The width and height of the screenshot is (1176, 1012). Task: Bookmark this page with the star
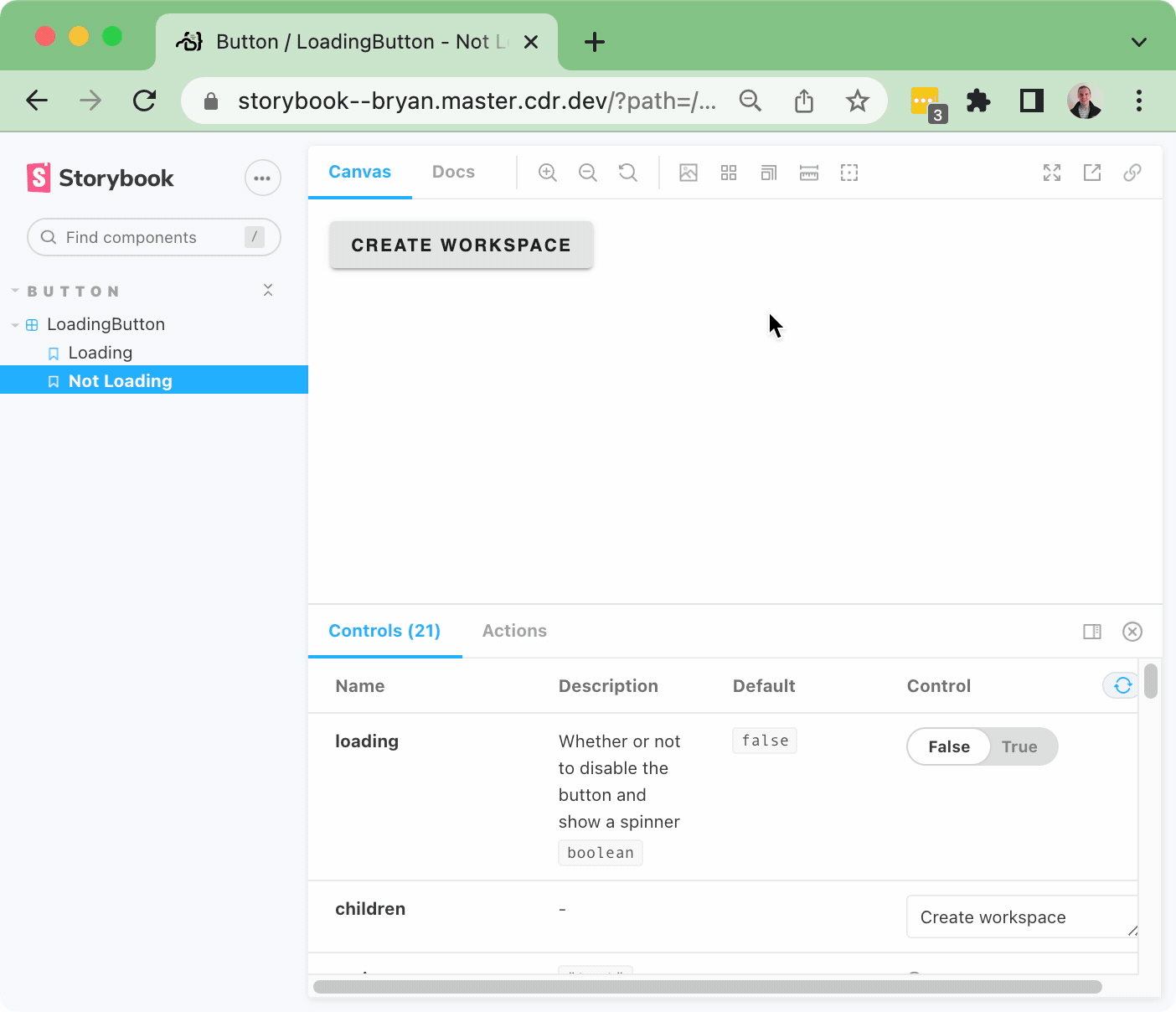click(858, 101)
